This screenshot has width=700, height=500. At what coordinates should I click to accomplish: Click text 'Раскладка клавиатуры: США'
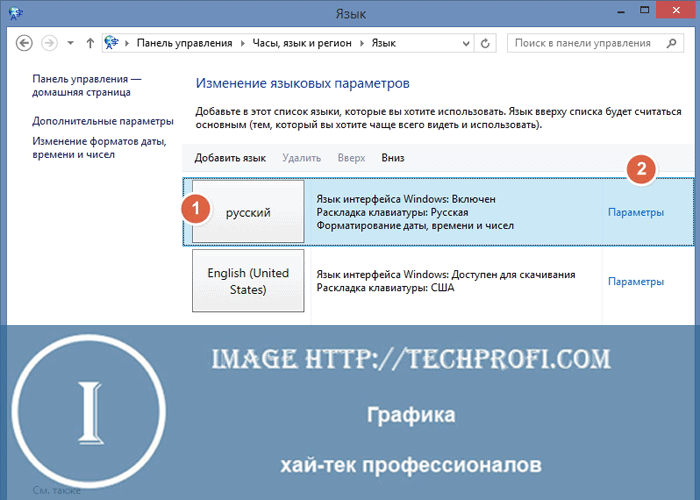[385, 288]
